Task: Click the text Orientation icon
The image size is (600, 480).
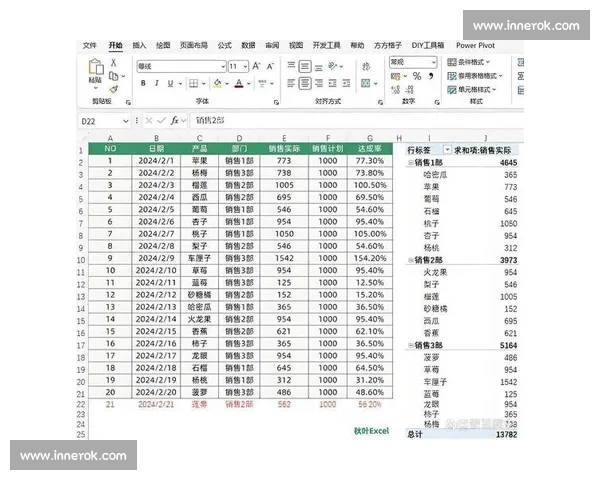Action: tap(333, 66)
